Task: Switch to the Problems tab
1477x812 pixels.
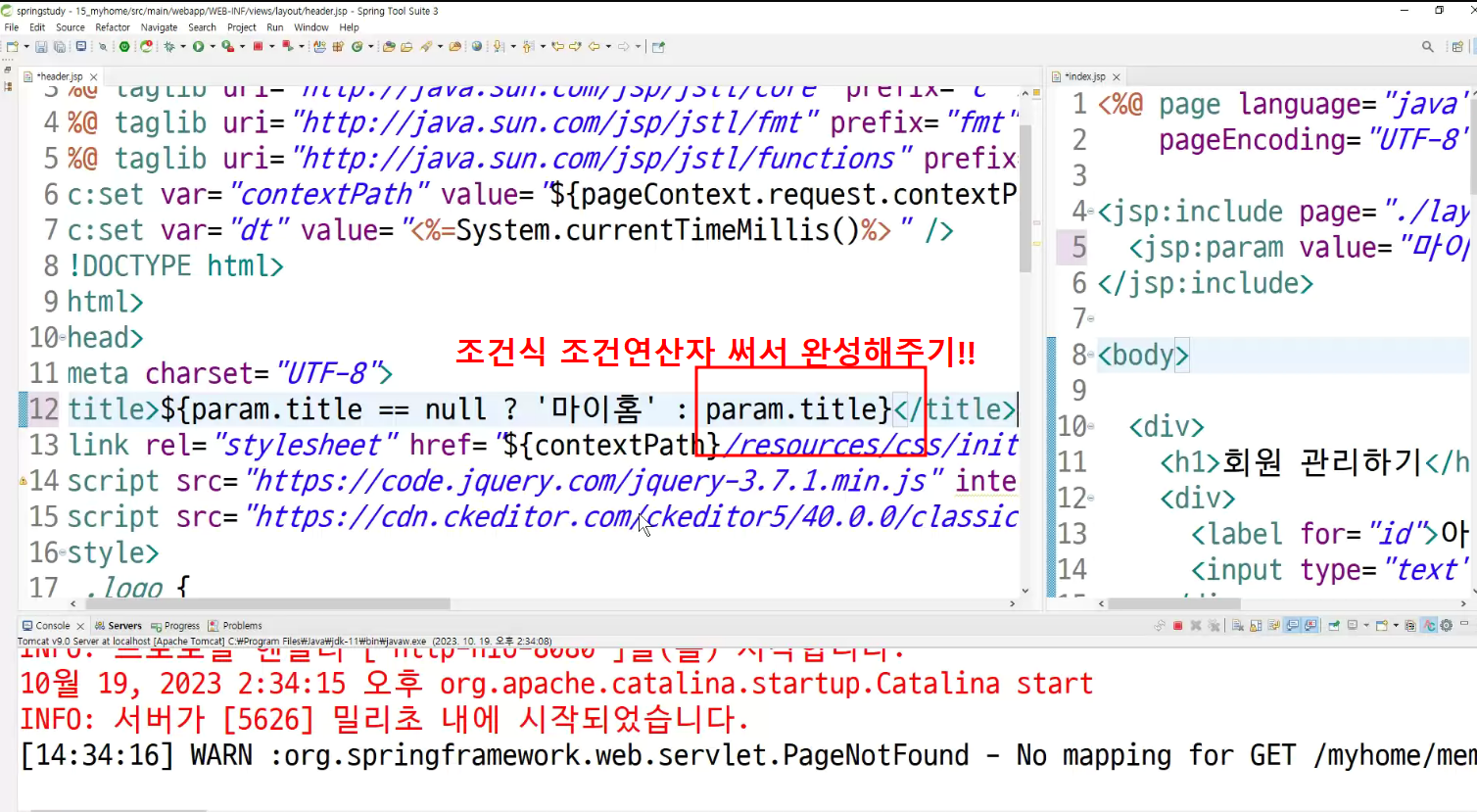Action: click(235, 625)
